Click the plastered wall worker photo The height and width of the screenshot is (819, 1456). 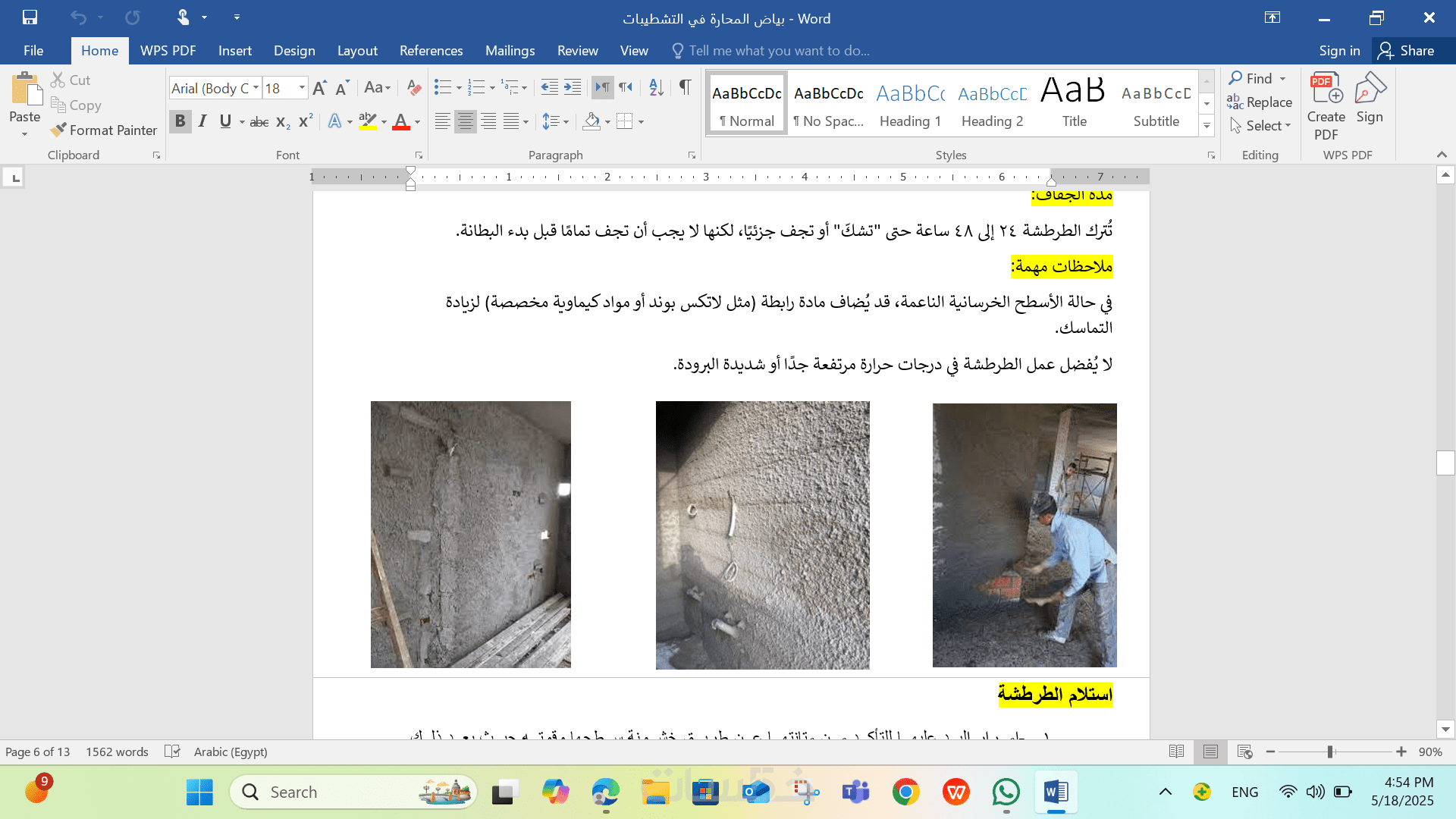click(1025, 535)
